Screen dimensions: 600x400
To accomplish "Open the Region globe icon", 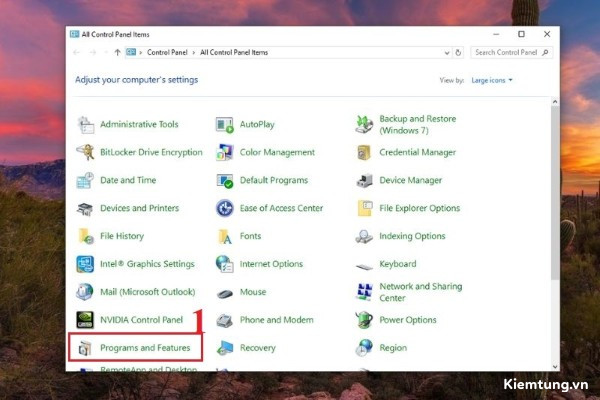I will [x=364, y=348].
